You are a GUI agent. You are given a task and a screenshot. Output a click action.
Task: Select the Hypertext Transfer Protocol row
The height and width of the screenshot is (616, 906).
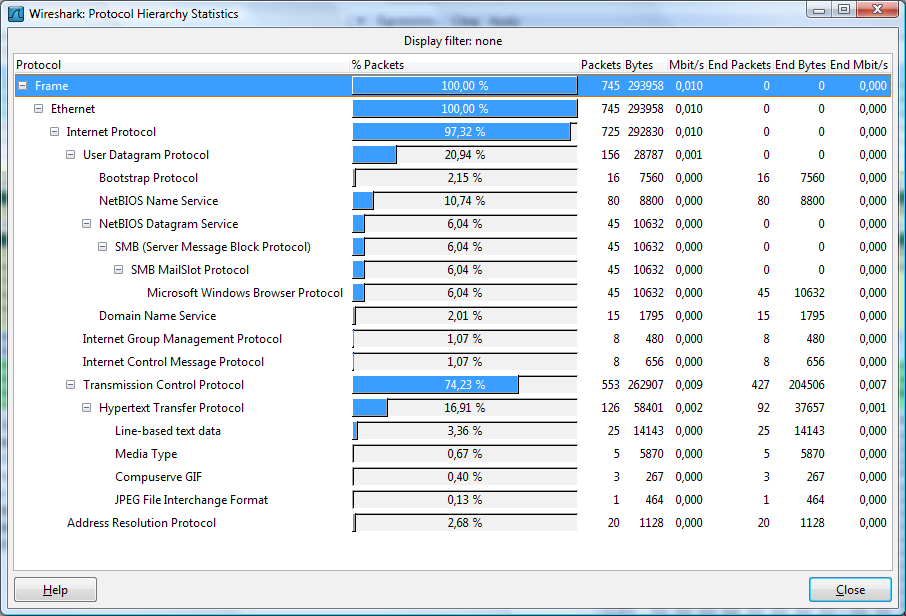pos(452,408)
